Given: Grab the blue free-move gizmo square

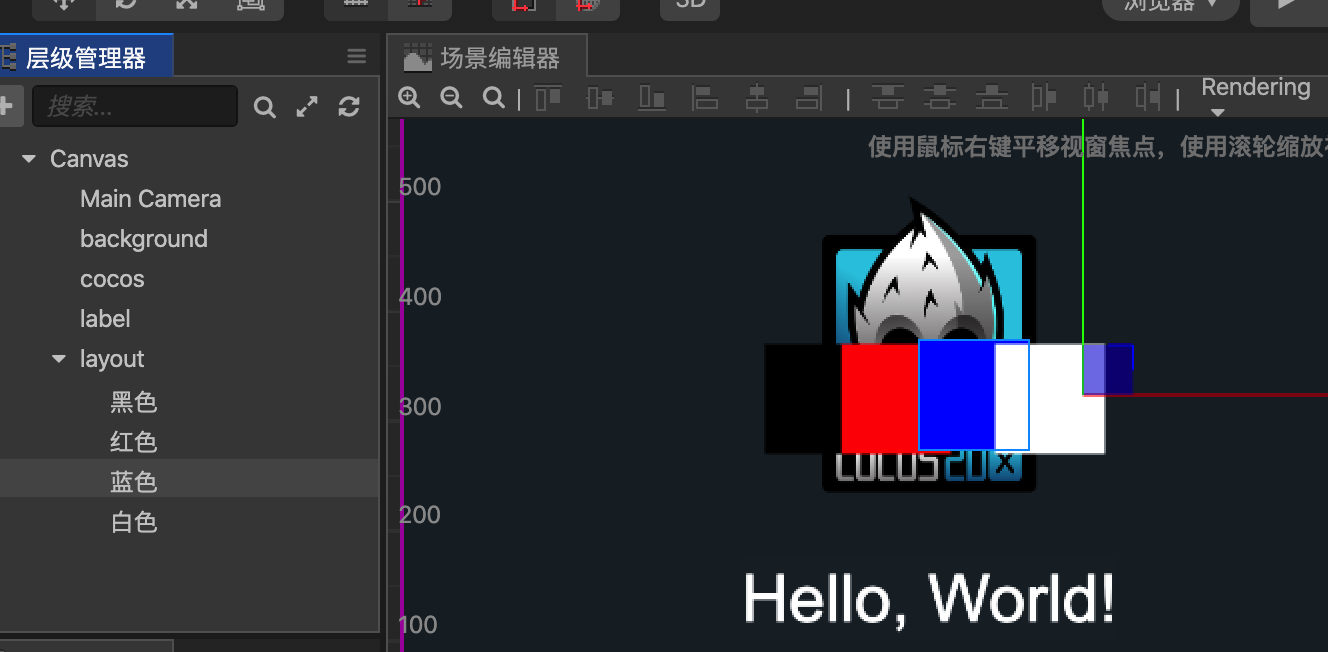Looking at the screenshot, I should [1108, 369].
